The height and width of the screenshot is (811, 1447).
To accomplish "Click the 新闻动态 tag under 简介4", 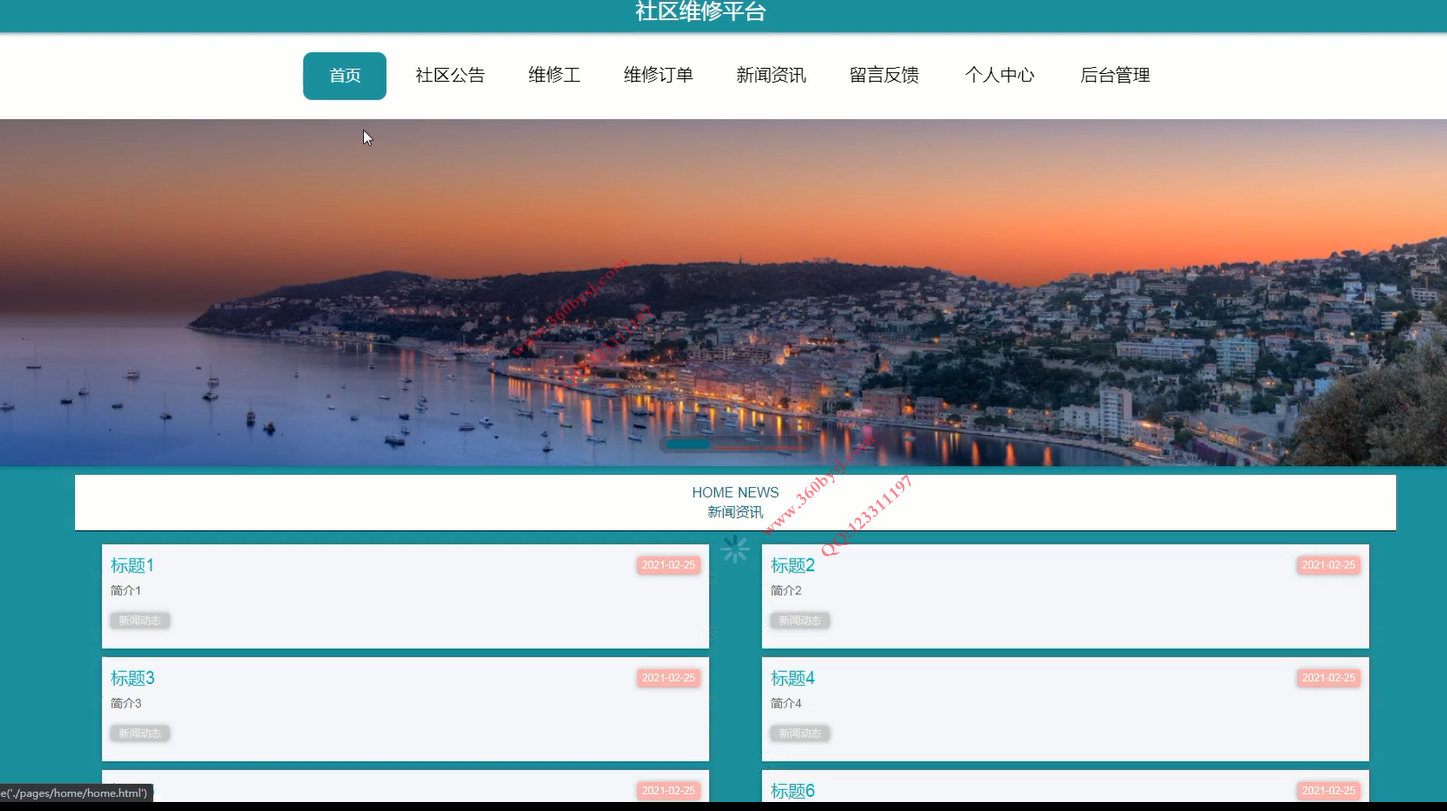I will 800,734.
